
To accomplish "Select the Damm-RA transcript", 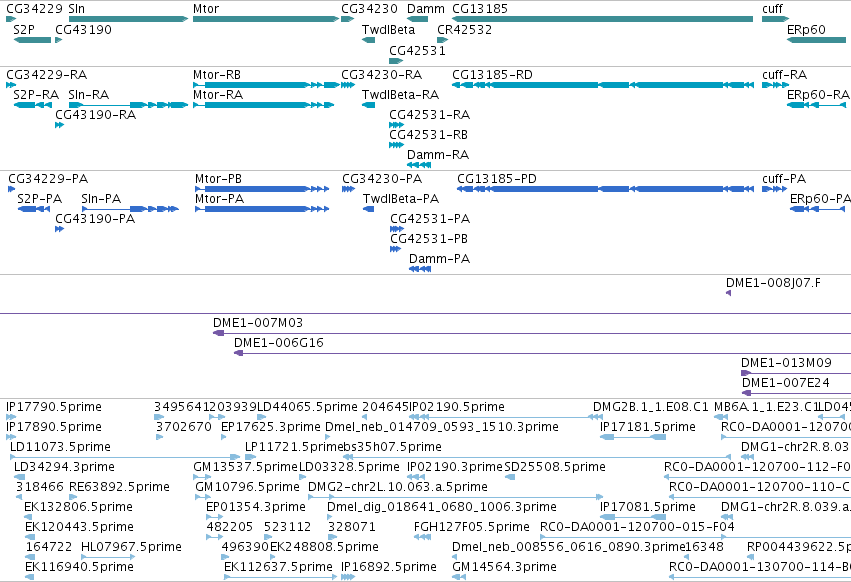I will coord(419,165).
